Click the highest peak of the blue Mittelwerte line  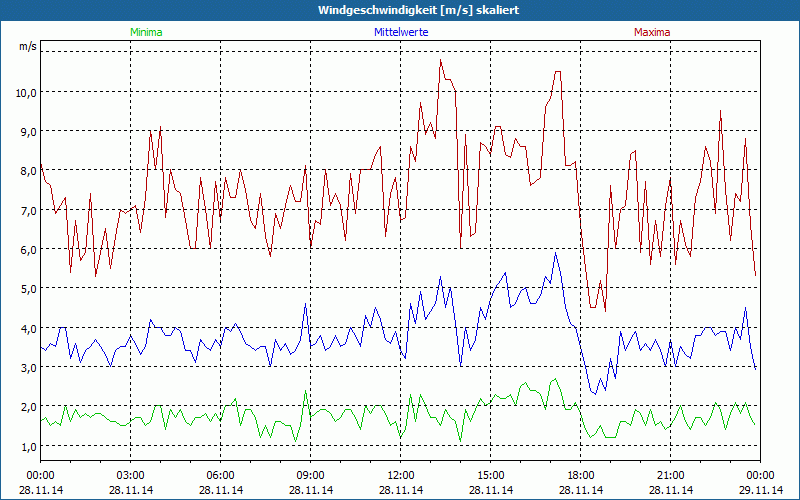point(556,253)
